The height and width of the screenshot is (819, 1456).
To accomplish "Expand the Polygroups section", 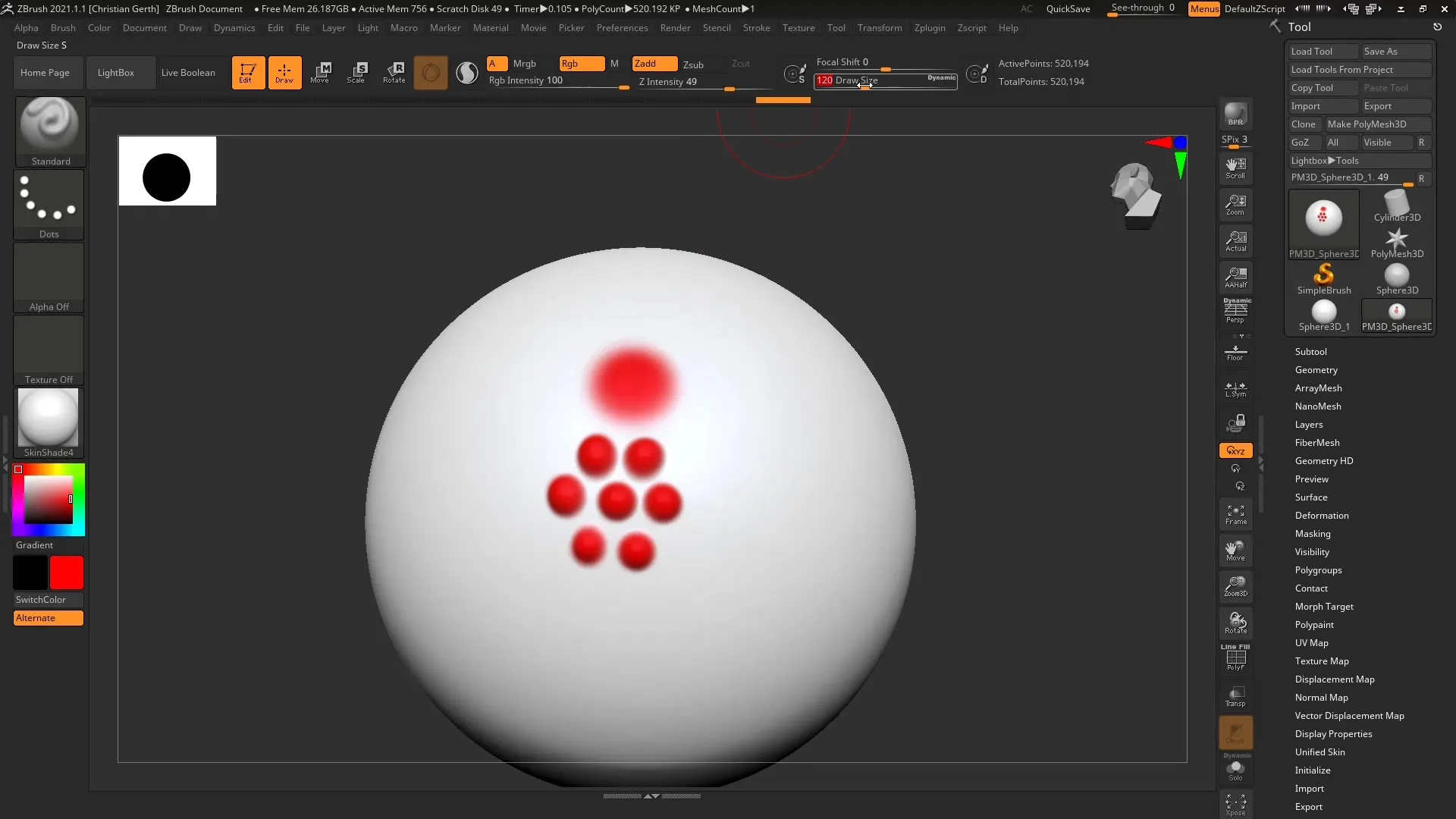I will coord(1318,570).
